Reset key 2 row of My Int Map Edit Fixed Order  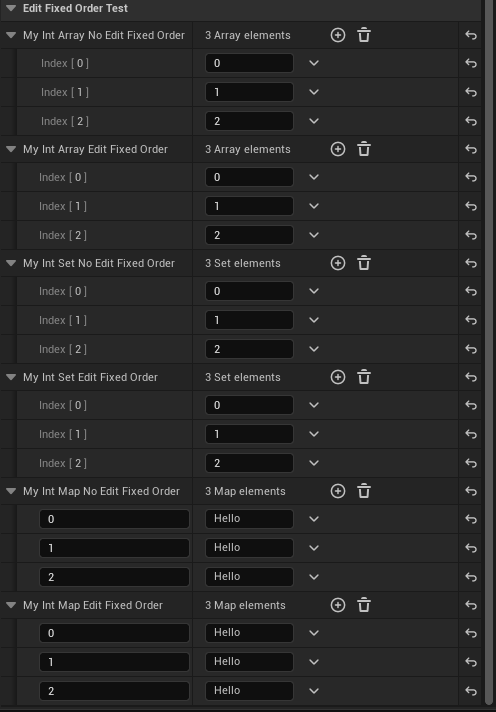tap(471, 691)
